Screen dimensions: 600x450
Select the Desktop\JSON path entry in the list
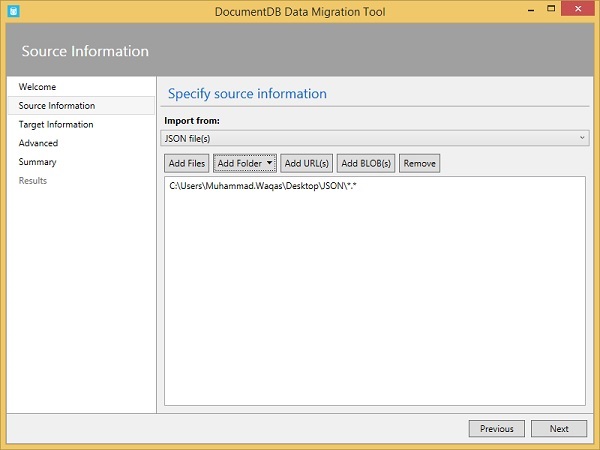[x=263, y=188]
